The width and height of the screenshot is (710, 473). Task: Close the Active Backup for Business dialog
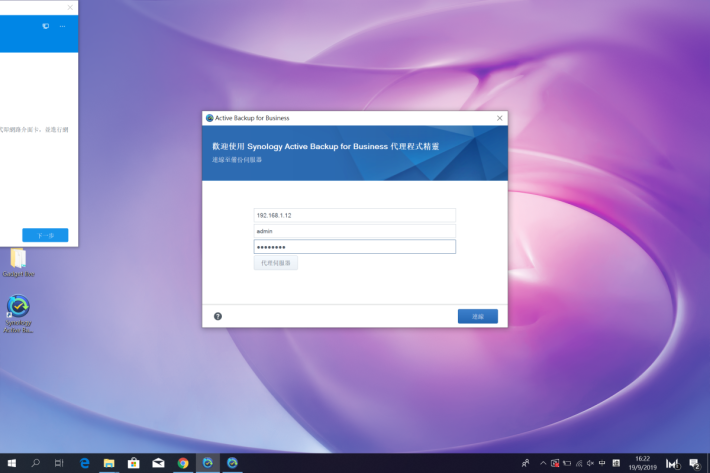499,118
